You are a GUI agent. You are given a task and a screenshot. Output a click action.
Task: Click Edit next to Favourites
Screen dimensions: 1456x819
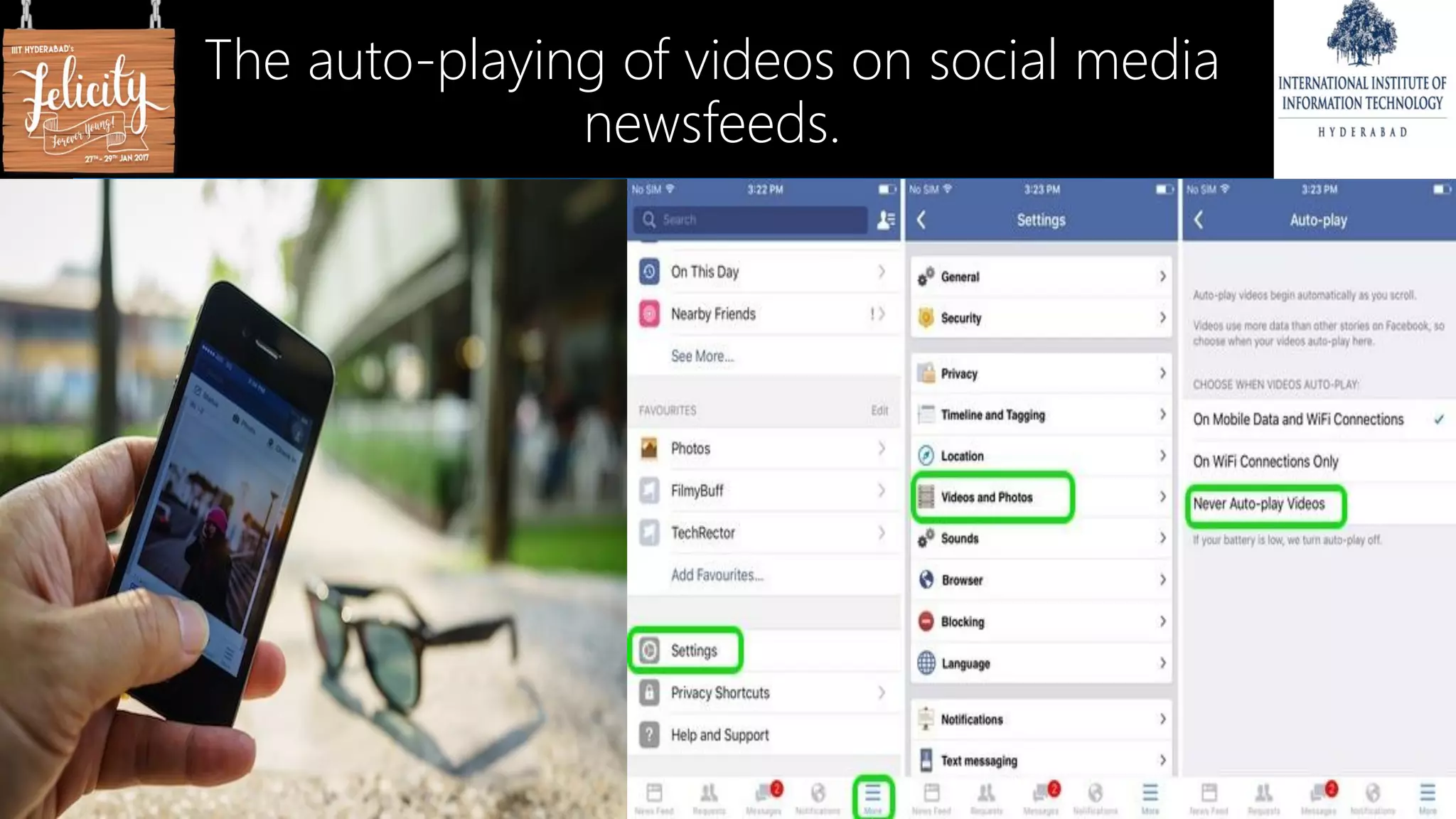pos(879,410)
